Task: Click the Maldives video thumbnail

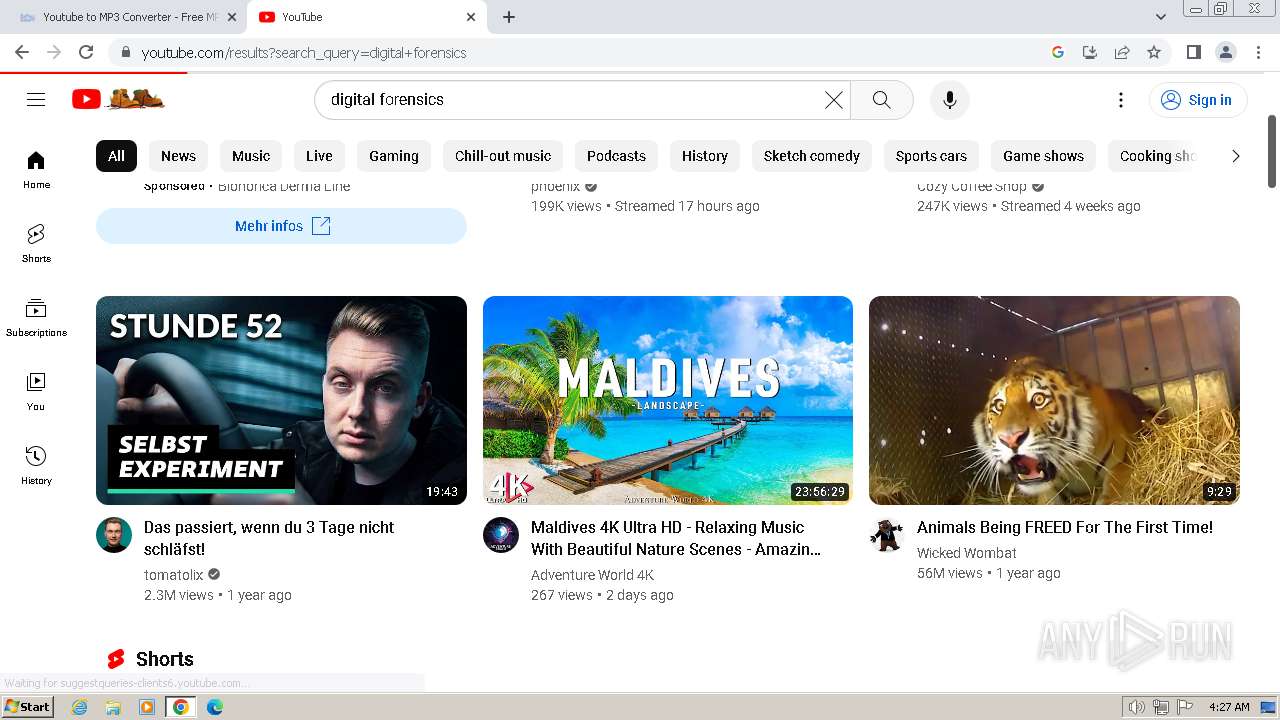Action: point(668,400)
